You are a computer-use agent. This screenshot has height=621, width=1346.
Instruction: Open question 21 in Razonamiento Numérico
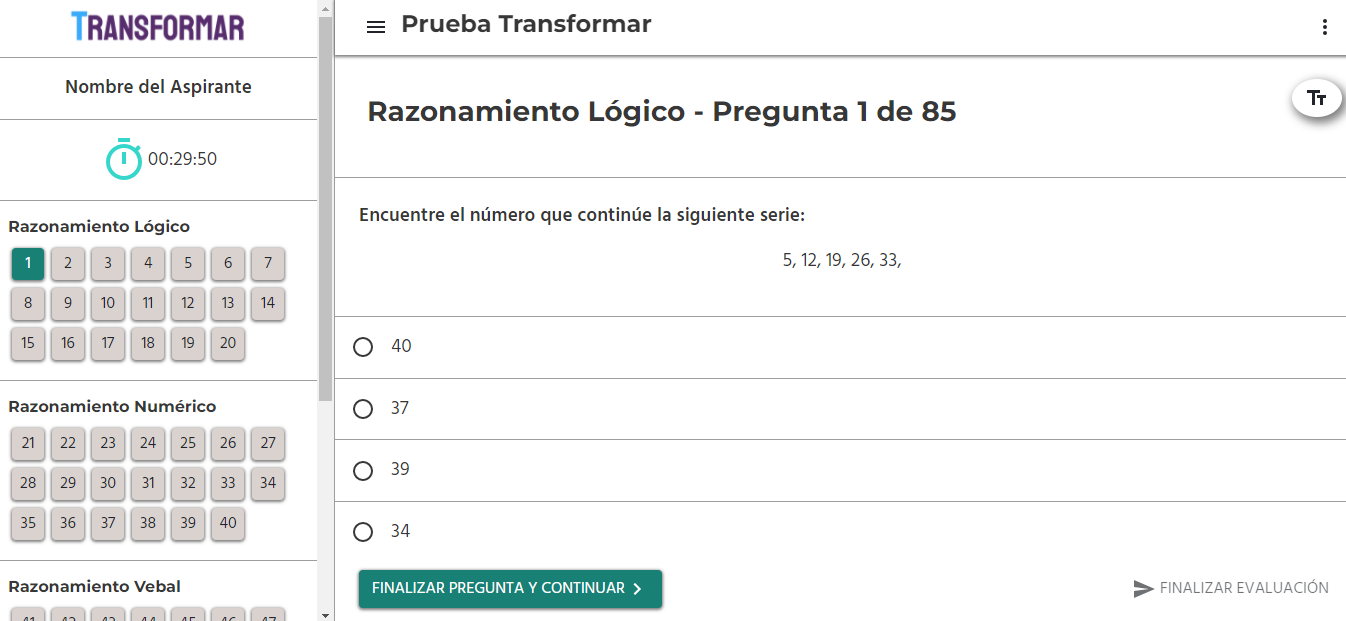(x=28, y=443)
